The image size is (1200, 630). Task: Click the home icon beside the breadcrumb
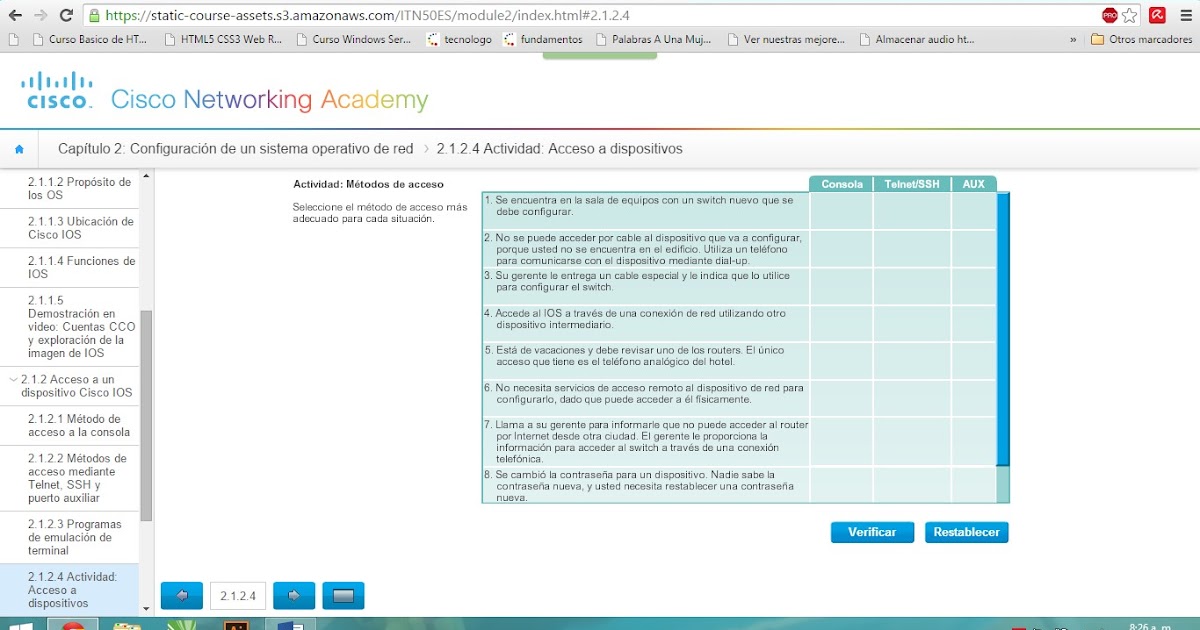point(20,147)
